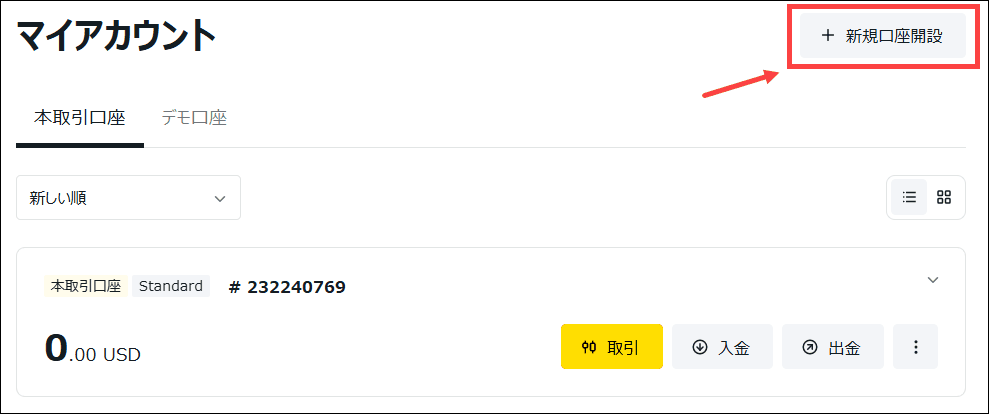The width and height of the screenshot is (989, 414).
Task: Switch to the デモ口座 tab
Action: pyautogui.click(x=194, y=118)
